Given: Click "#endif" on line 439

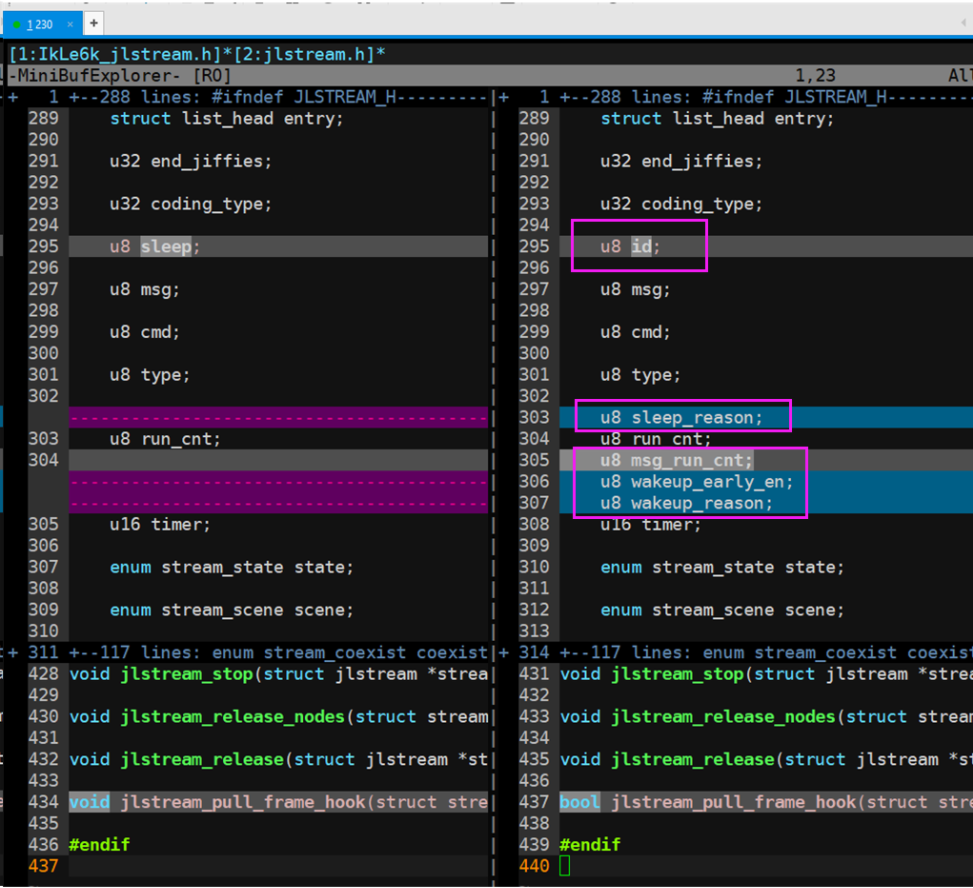Looking at the screenshot, I should click(x=590, y=845).
